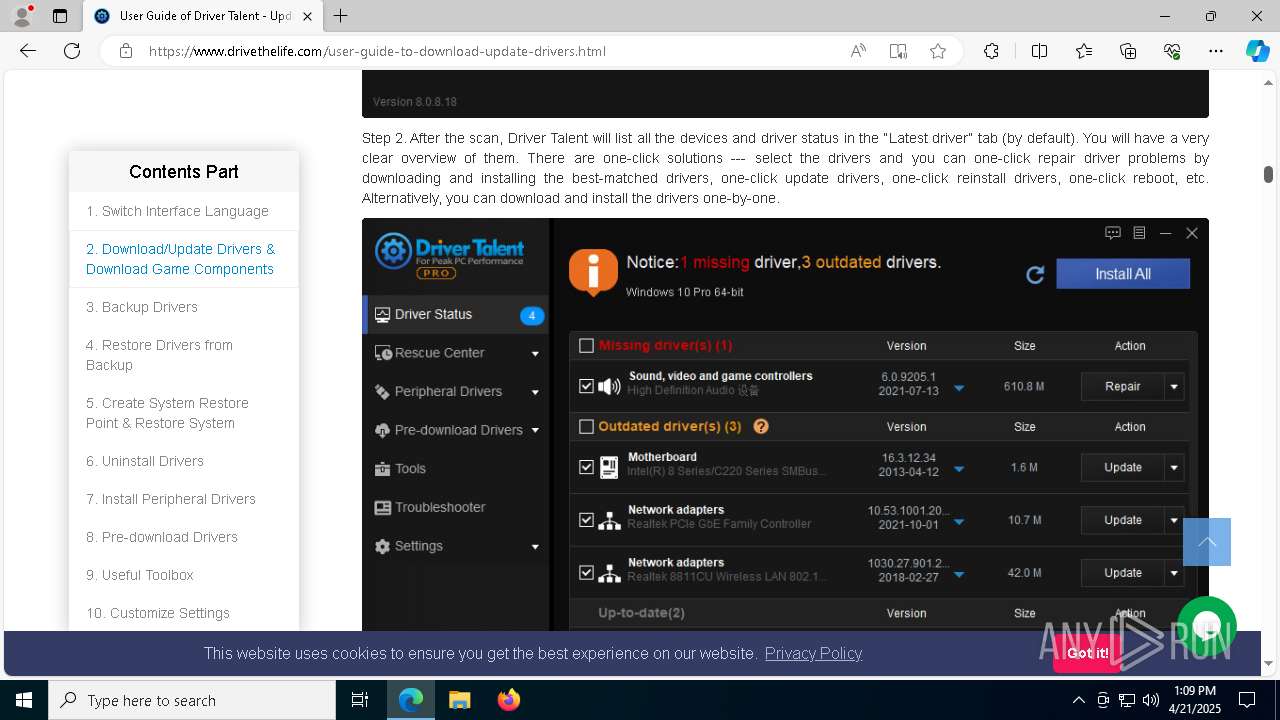Open File Explorer from taskbar
This screenshot has height=720, width=1280.
coord(460,700)
